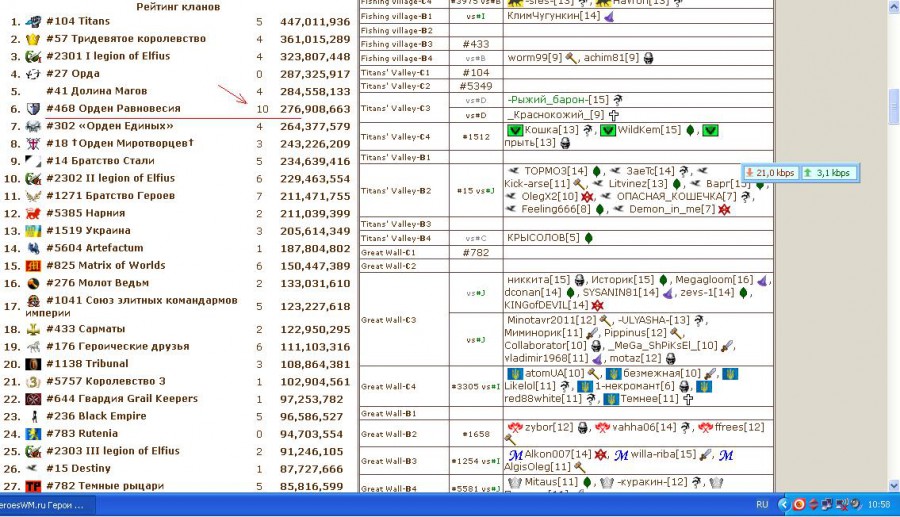The height and width of the screenshot is (517, 900).
Task: Click the Titans' Valley-C4 sector cell
Action: (404, 137)
